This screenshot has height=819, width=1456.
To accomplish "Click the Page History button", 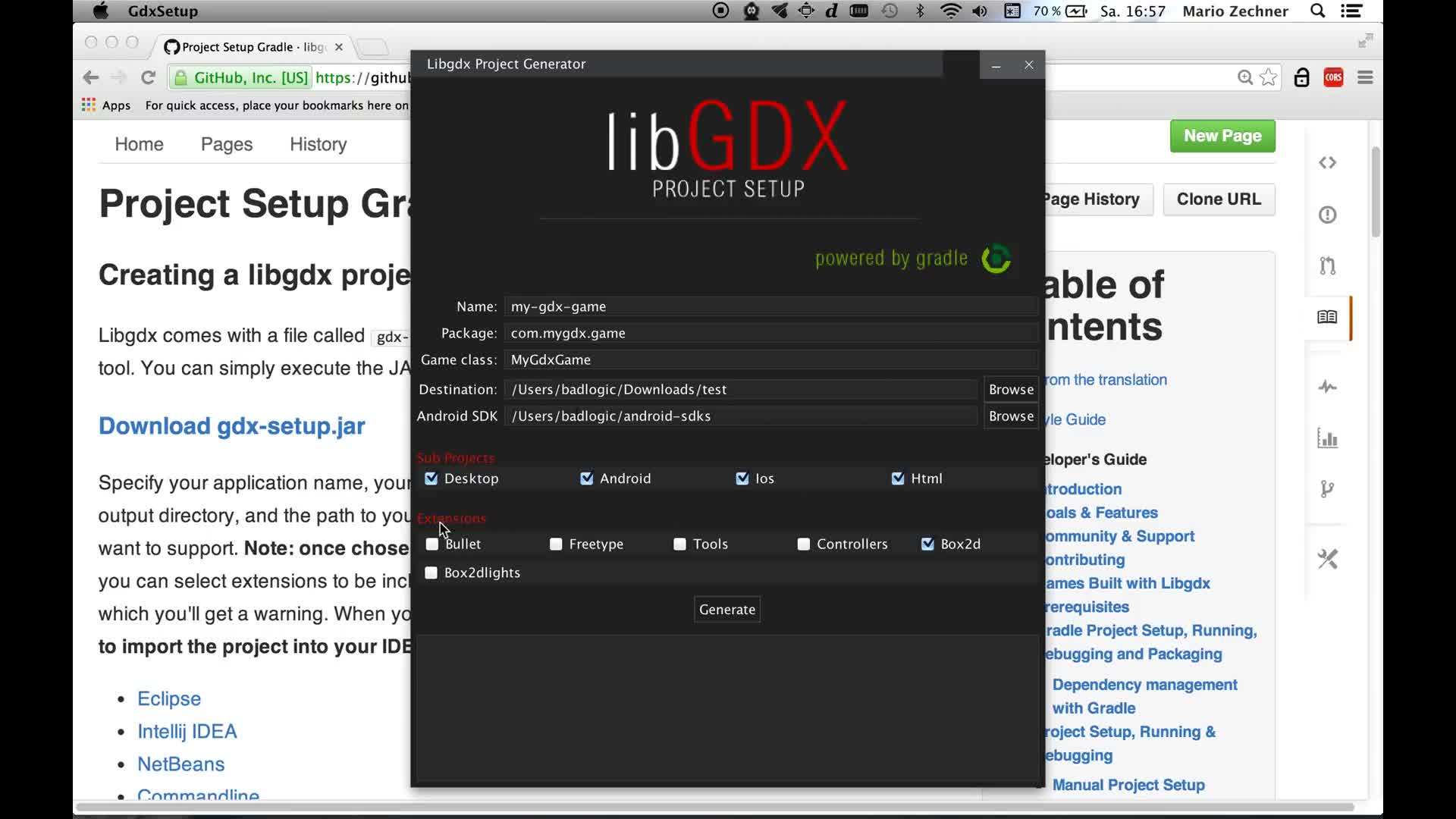I will (1099, 199).
